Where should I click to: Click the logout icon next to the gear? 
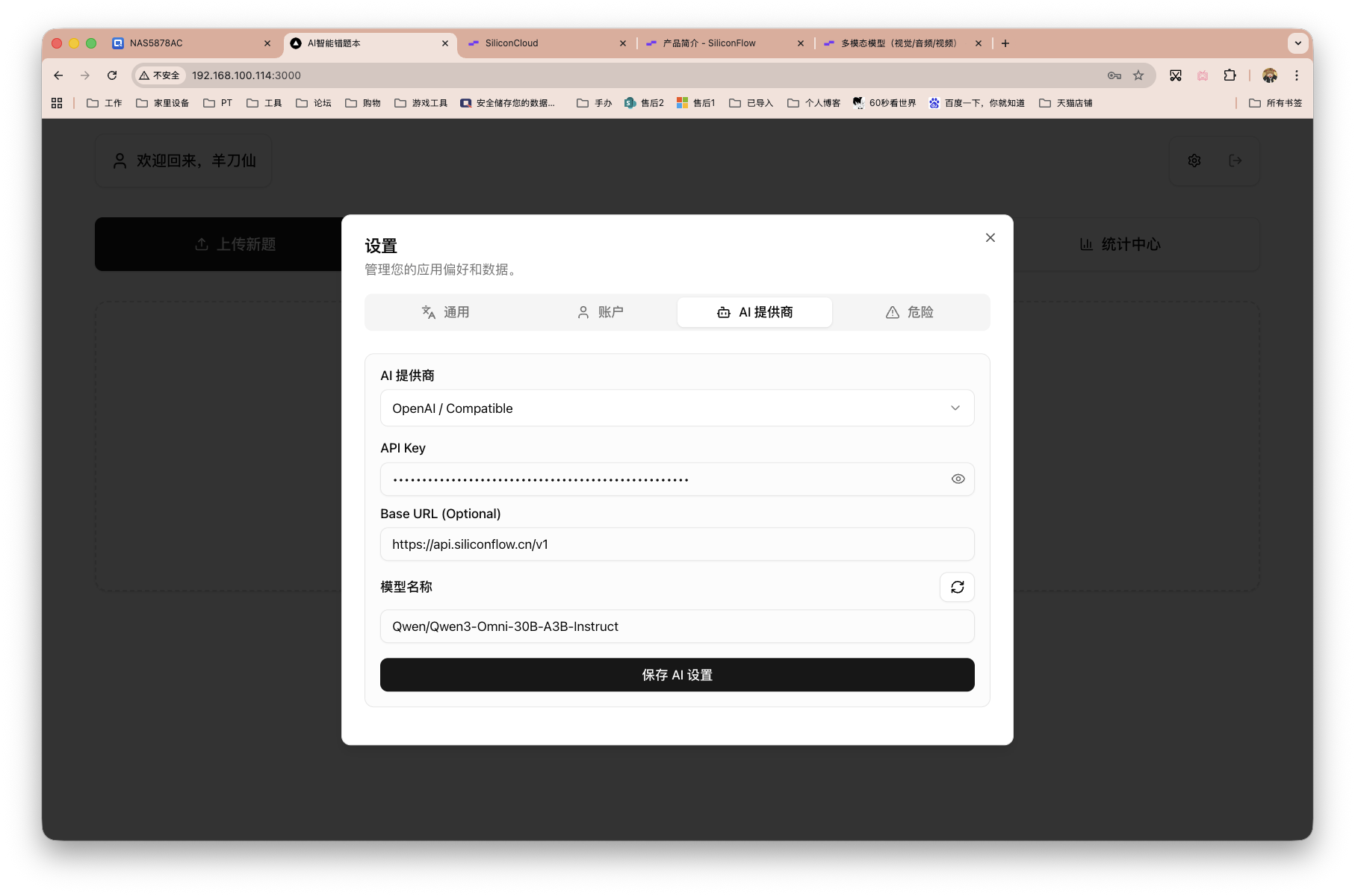coord(1235,161)
